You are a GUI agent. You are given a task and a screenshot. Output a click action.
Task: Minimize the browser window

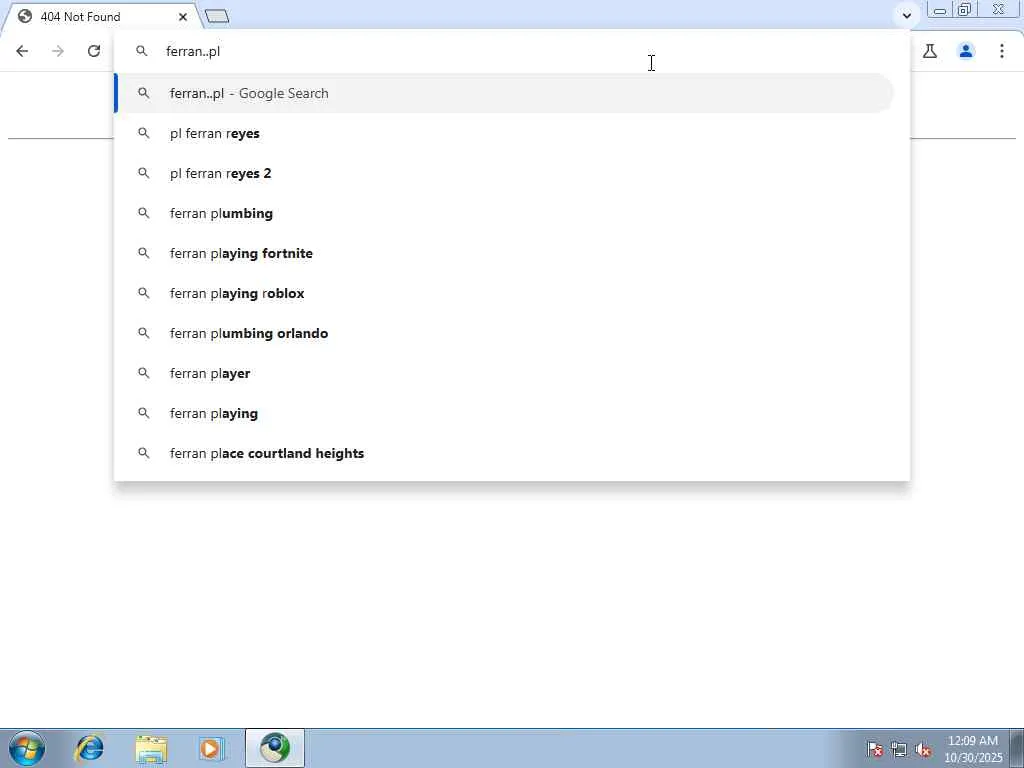[940, 10]
